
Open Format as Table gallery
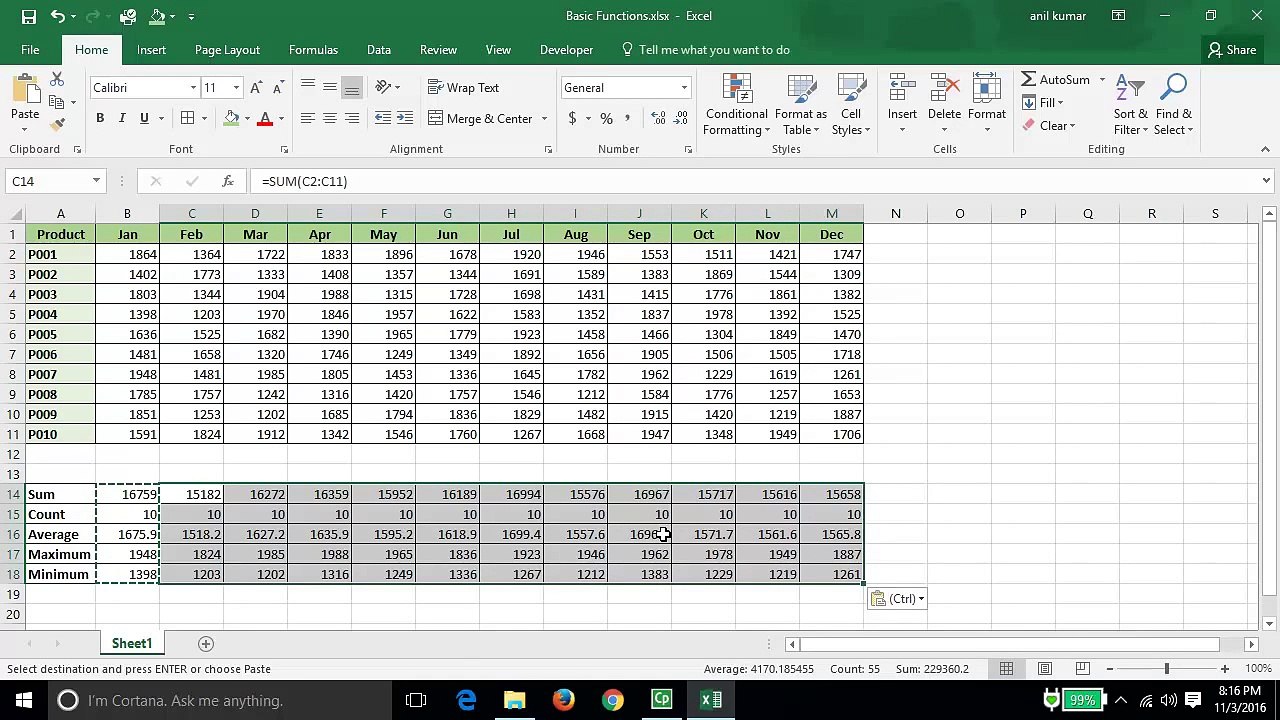point(800,104)
